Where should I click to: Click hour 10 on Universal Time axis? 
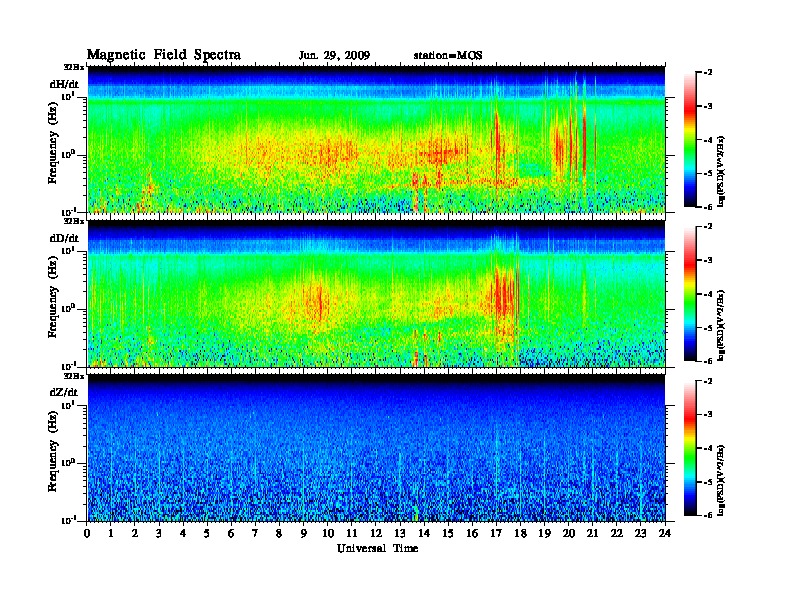[328, 534]
